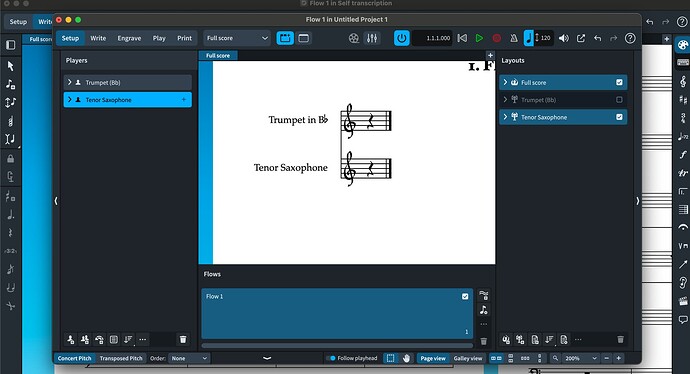The image size is (690, 374).
Task: Expand the Tenor Saxophone player
Action: coord(70,100)
